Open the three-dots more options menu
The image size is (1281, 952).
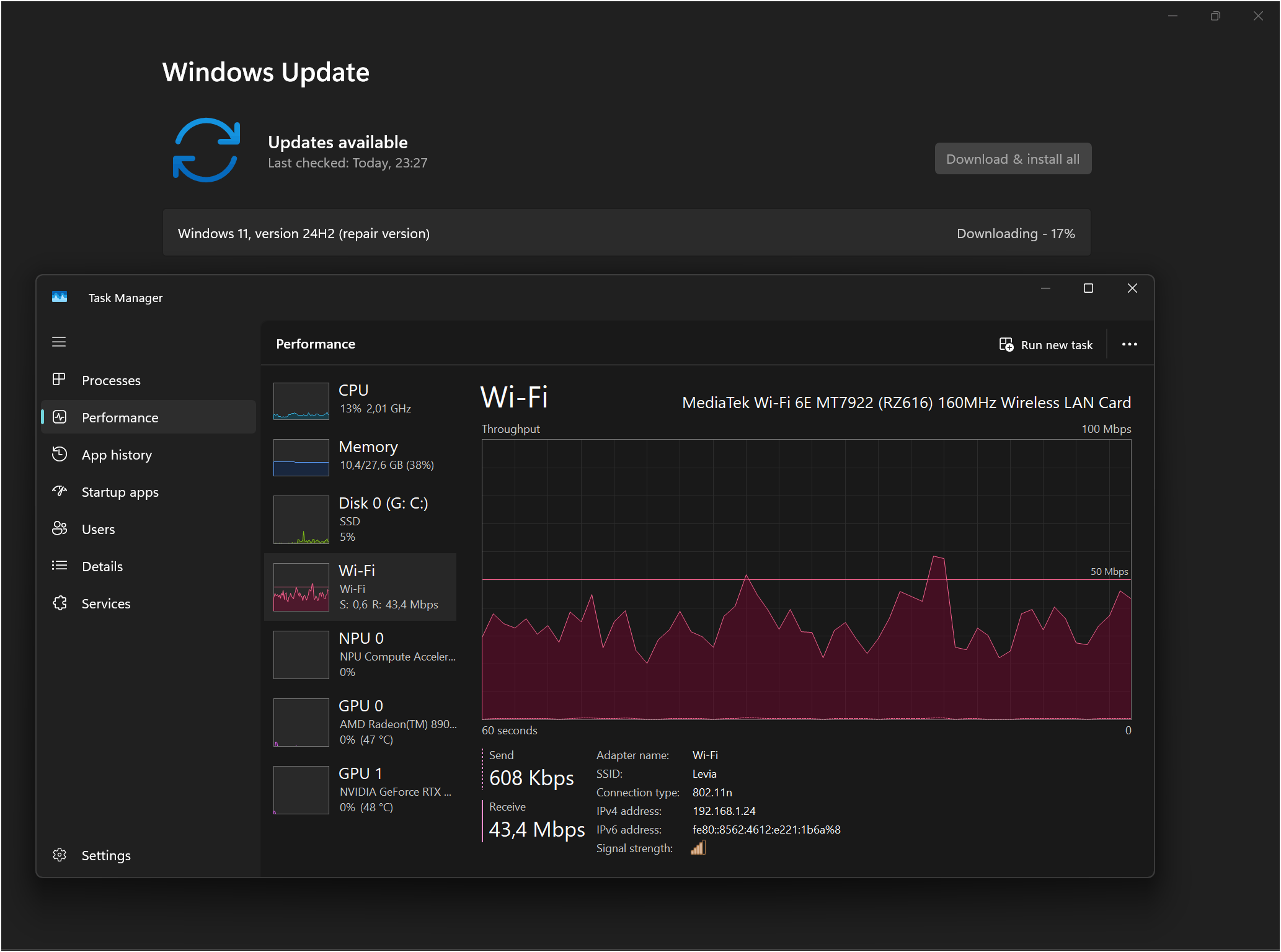click(1129, 344)
